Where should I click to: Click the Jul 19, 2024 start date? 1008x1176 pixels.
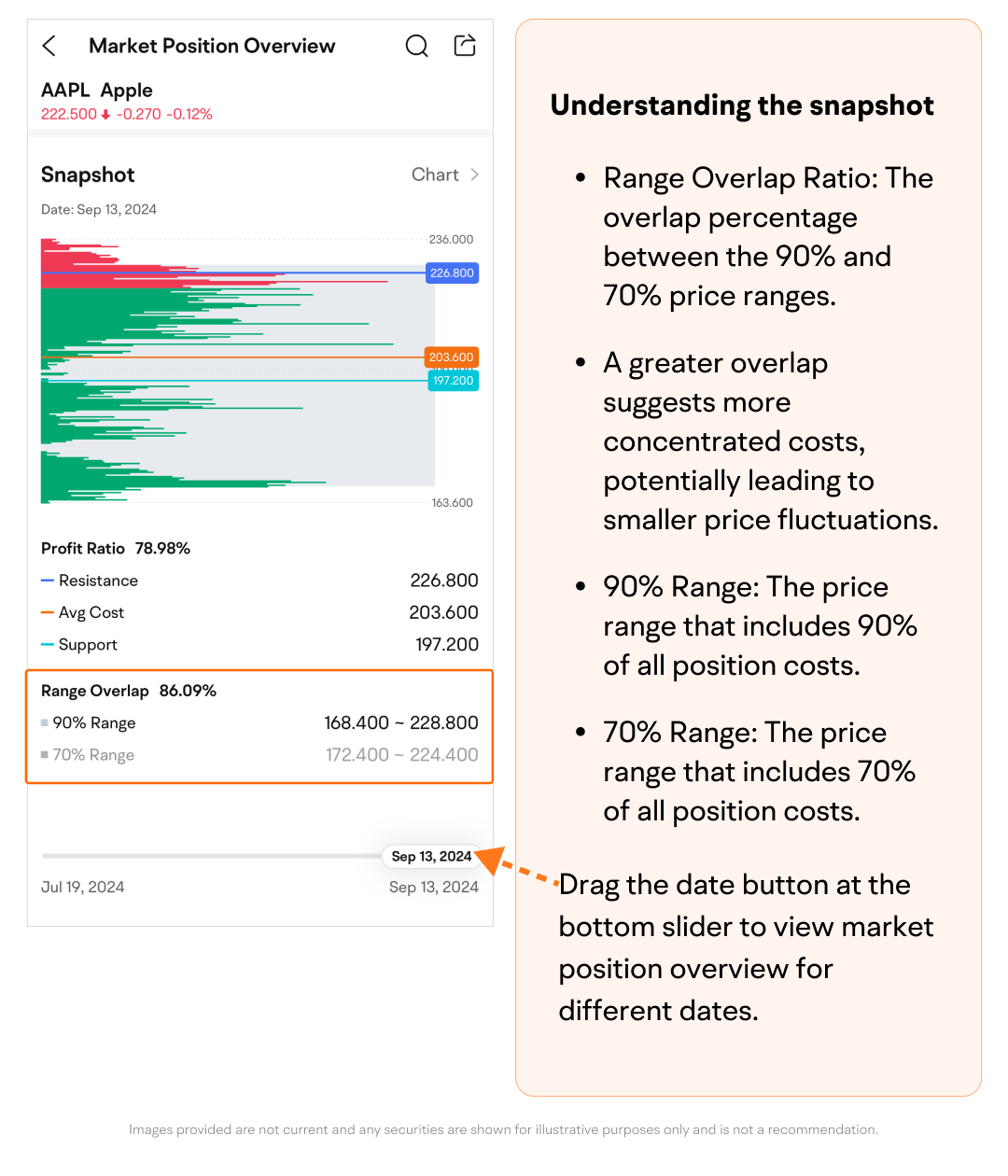pyautogui.click(x=83, y=887)
